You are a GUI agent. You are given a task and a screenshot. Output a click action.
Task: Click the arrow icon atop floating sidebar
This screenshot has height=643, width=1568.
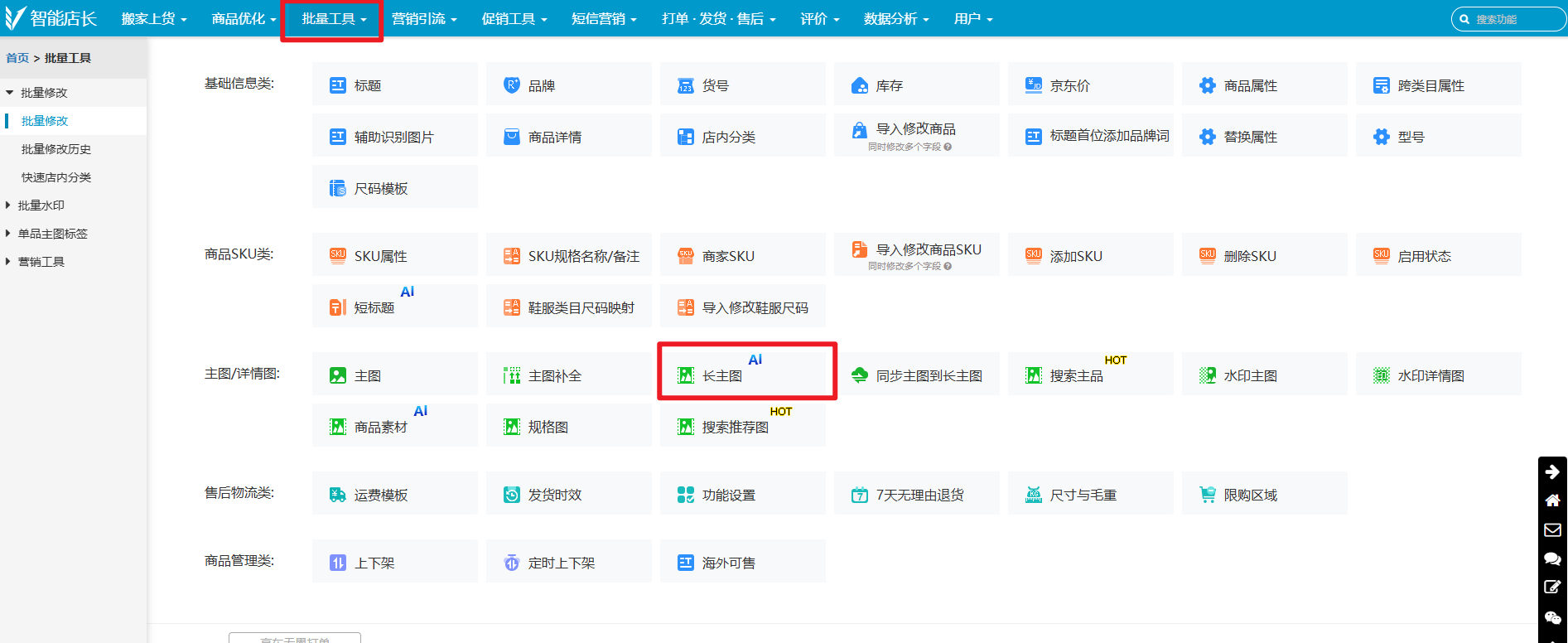tap(1552, 471)
